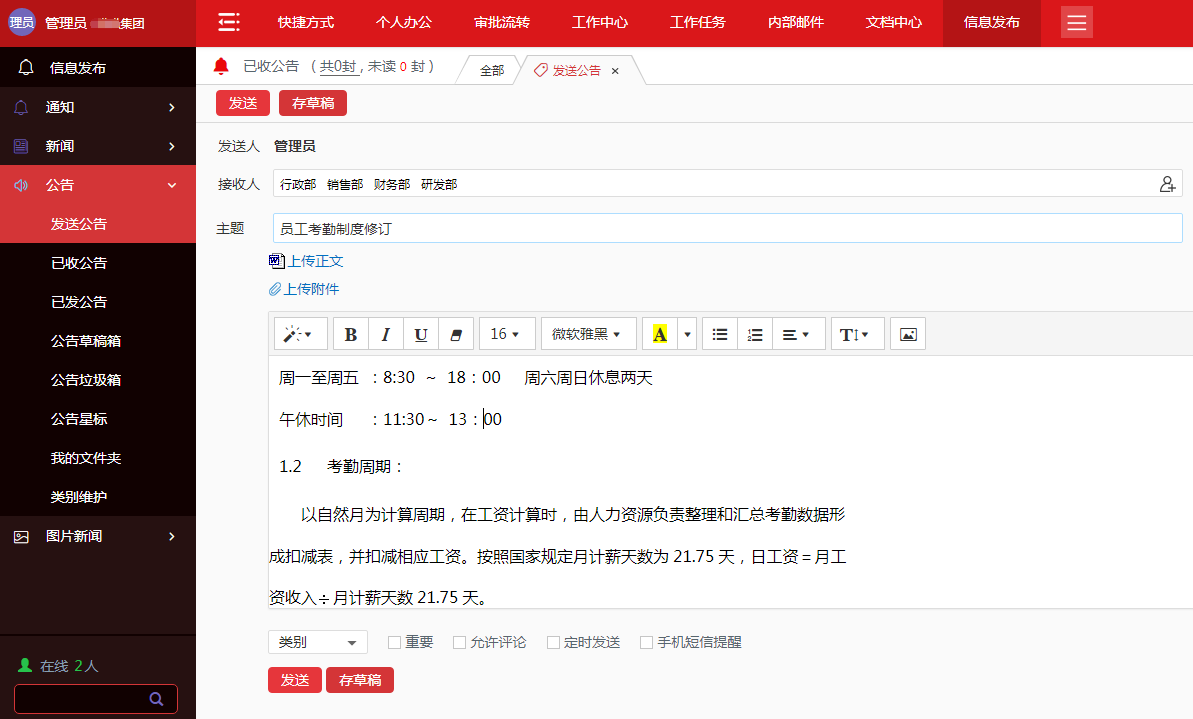Screen dimensions: 1193x719
Task: Insert an image into the editor
Action: (x=907, y=333)
